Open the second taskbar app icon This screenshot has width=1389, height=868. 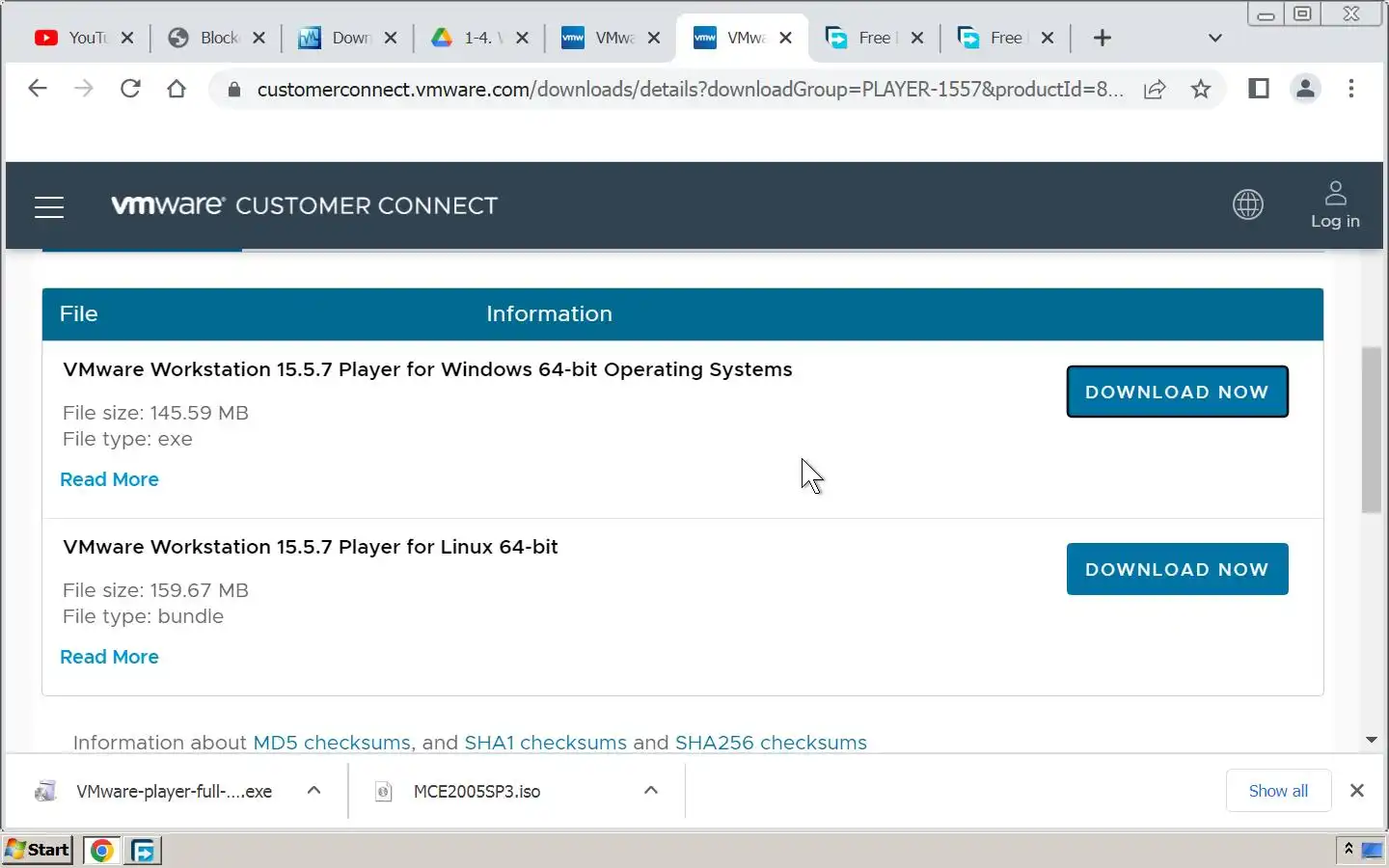(144, 850)
